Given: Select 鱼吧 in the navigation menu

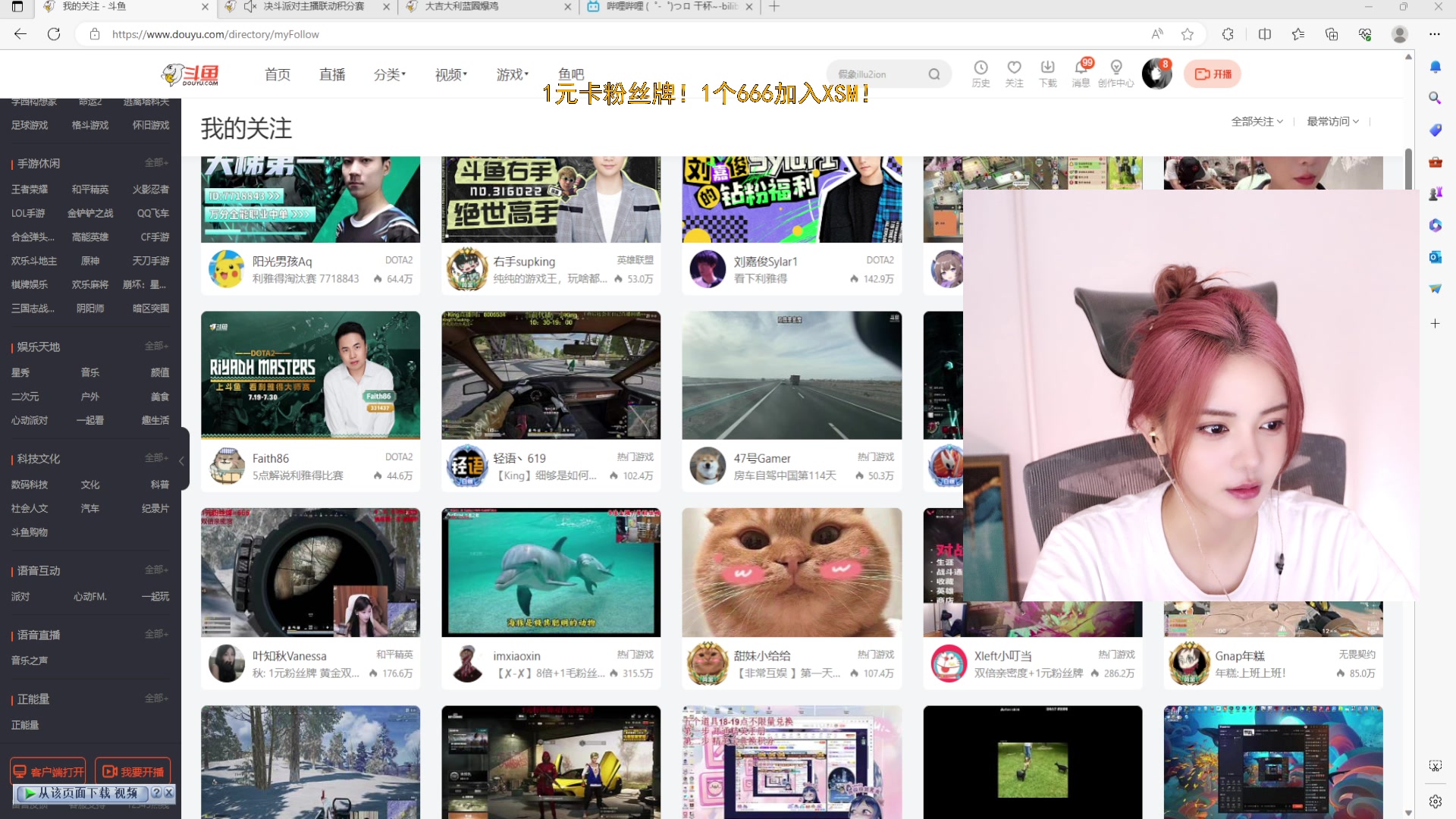Looking at the screenshot, I should click(x=572, y=74).
